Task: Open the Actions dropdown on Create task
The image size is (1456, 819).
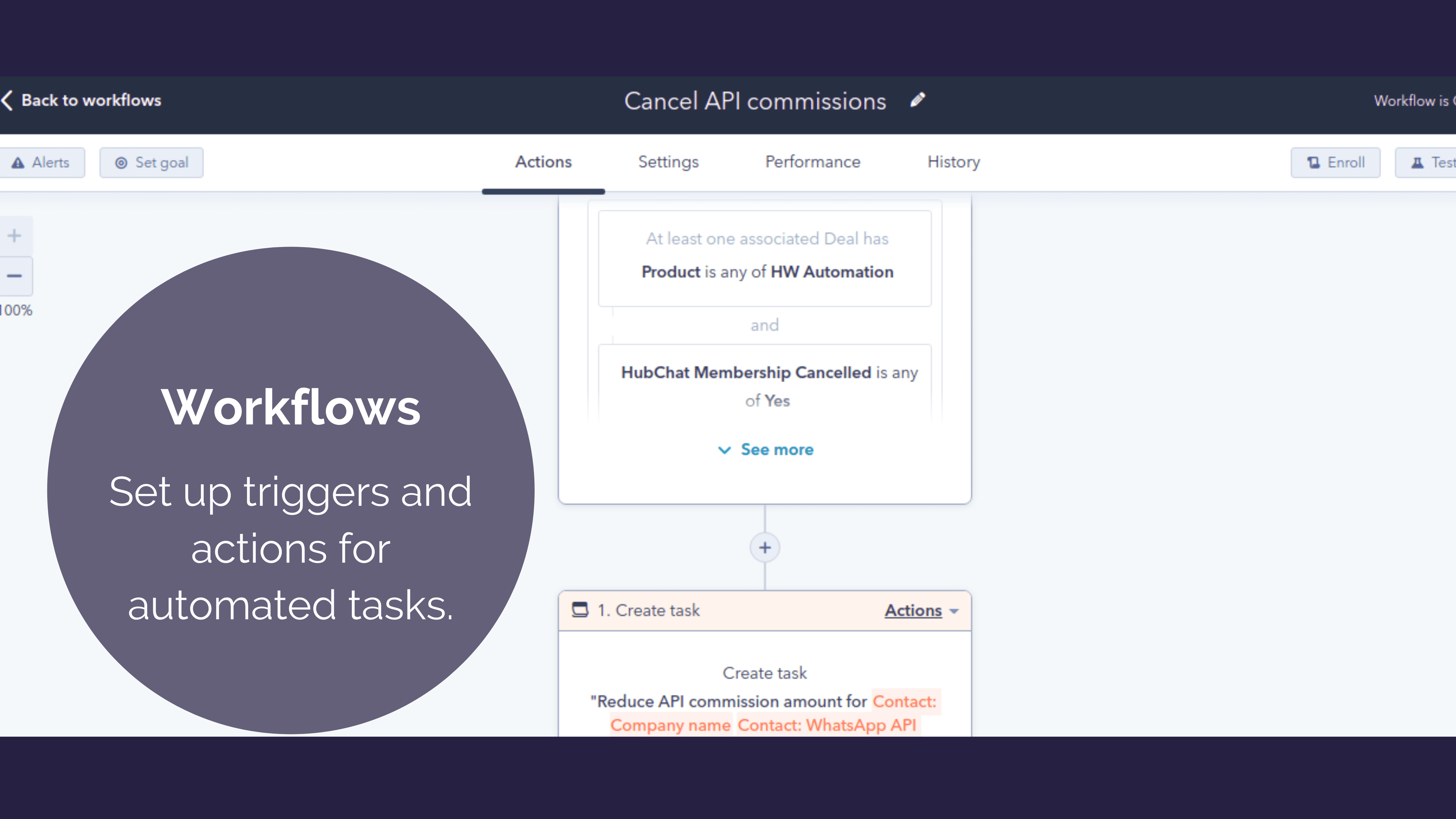Action: coord(921,610)
